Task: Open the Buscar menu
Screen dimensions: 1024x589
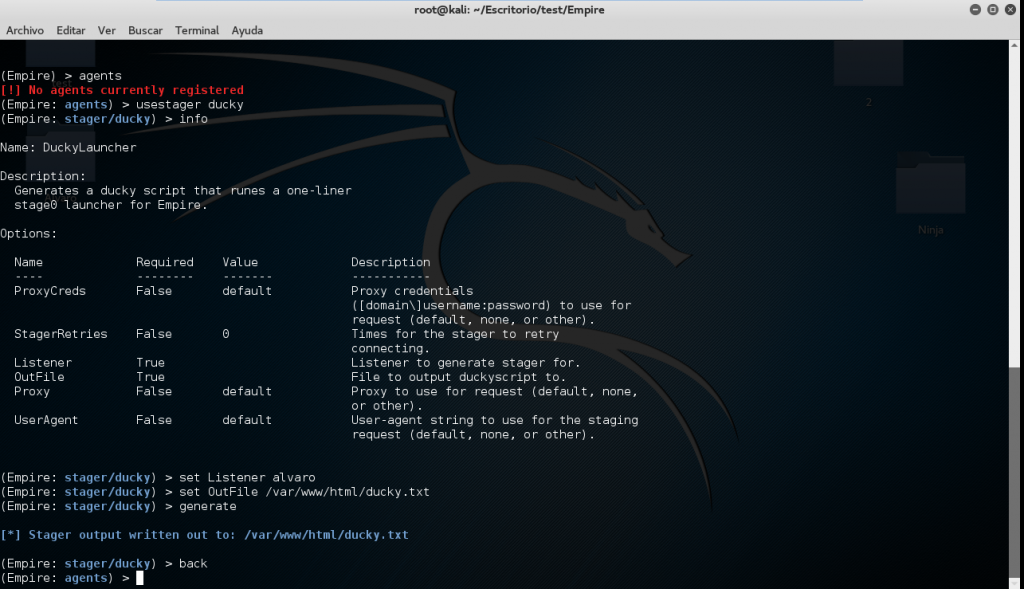Action: click(x=146, y=30)
